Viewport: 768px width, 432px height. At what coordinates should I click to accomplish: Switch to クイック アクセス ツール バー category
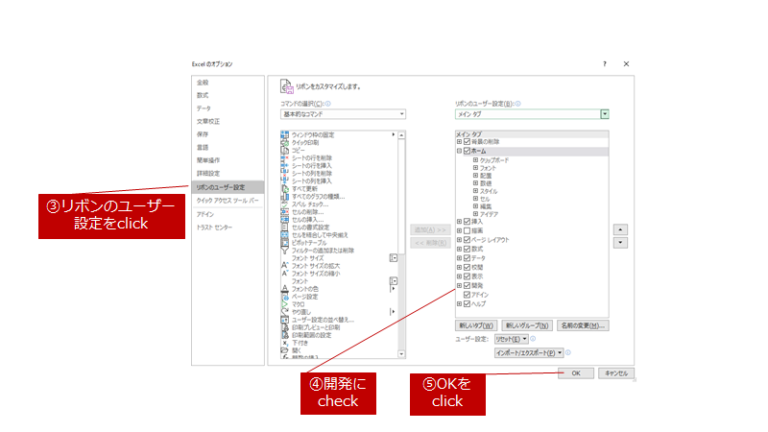[x=226, y=200]
